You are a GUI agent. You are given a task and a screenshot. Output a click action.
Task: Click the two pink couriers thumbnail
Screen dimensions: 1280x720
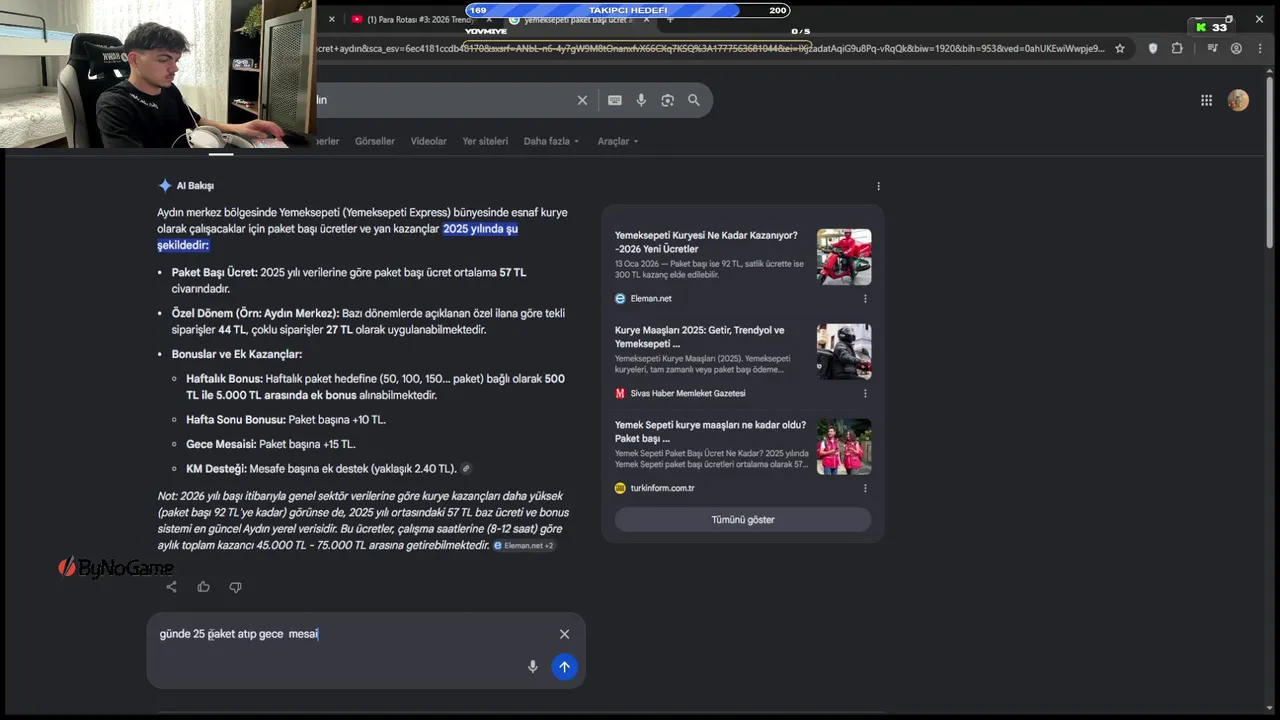844,447
